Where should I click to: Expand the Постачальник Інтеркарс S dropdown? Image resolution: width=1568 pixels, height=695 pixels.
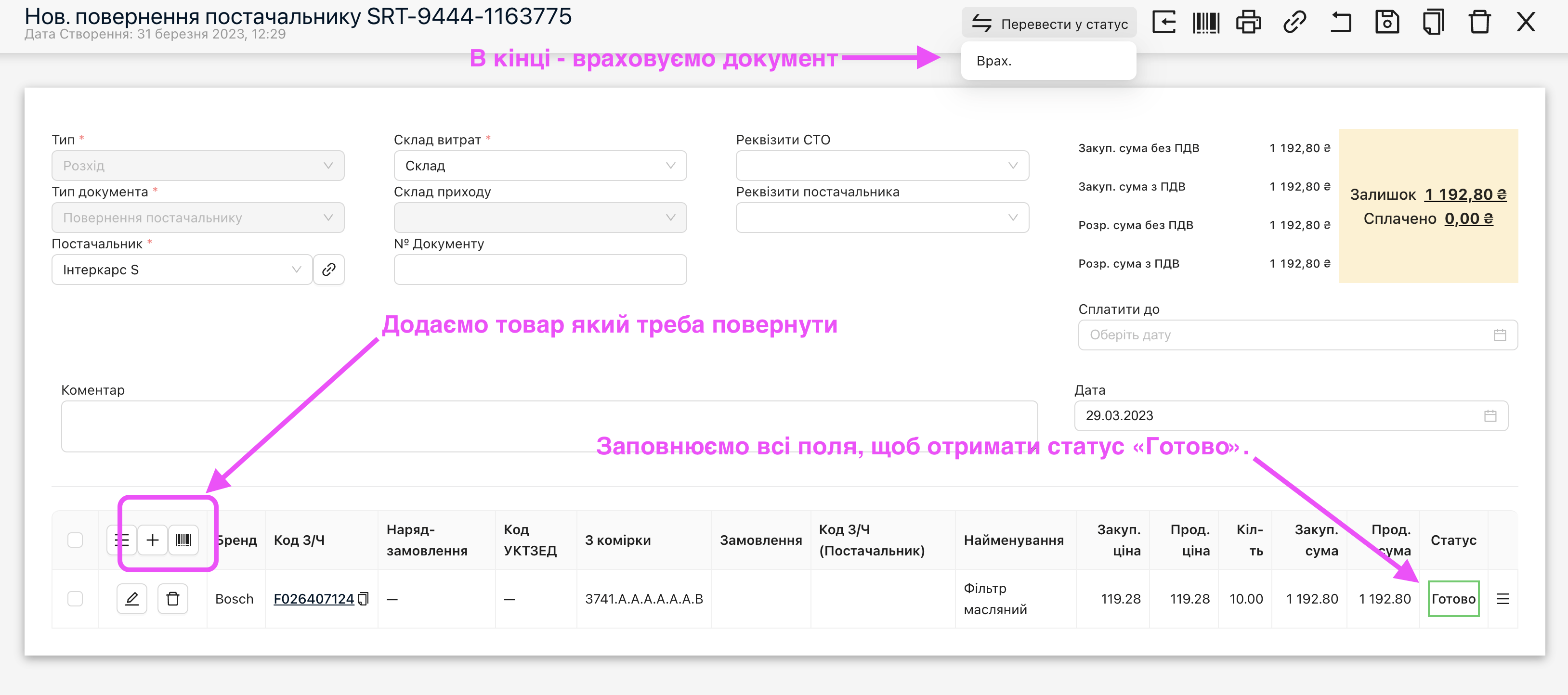[182, 270]
